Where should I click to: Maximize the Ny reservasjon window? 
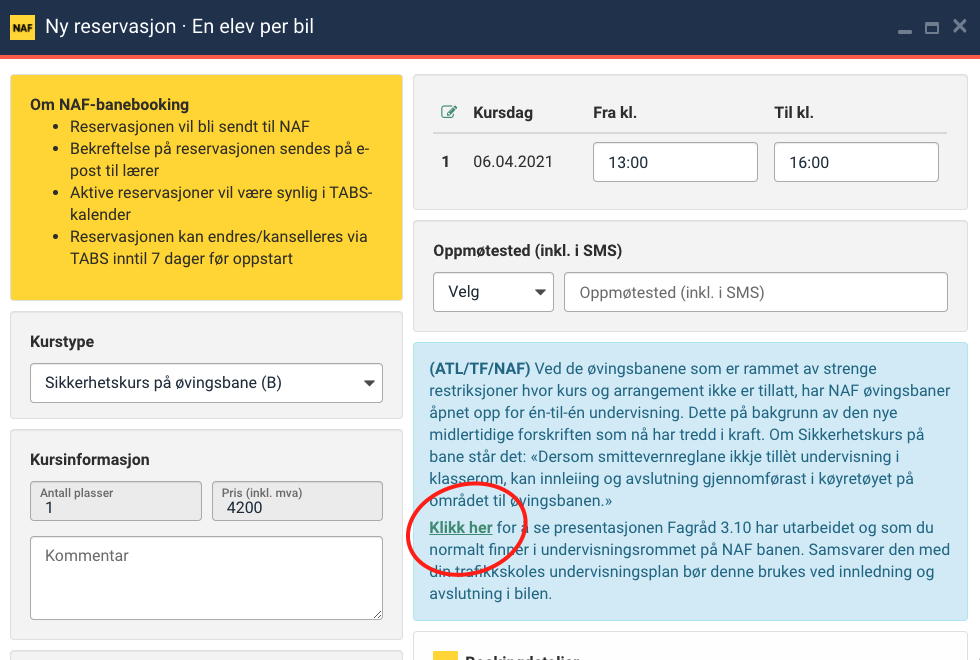[x=932, y=28]
